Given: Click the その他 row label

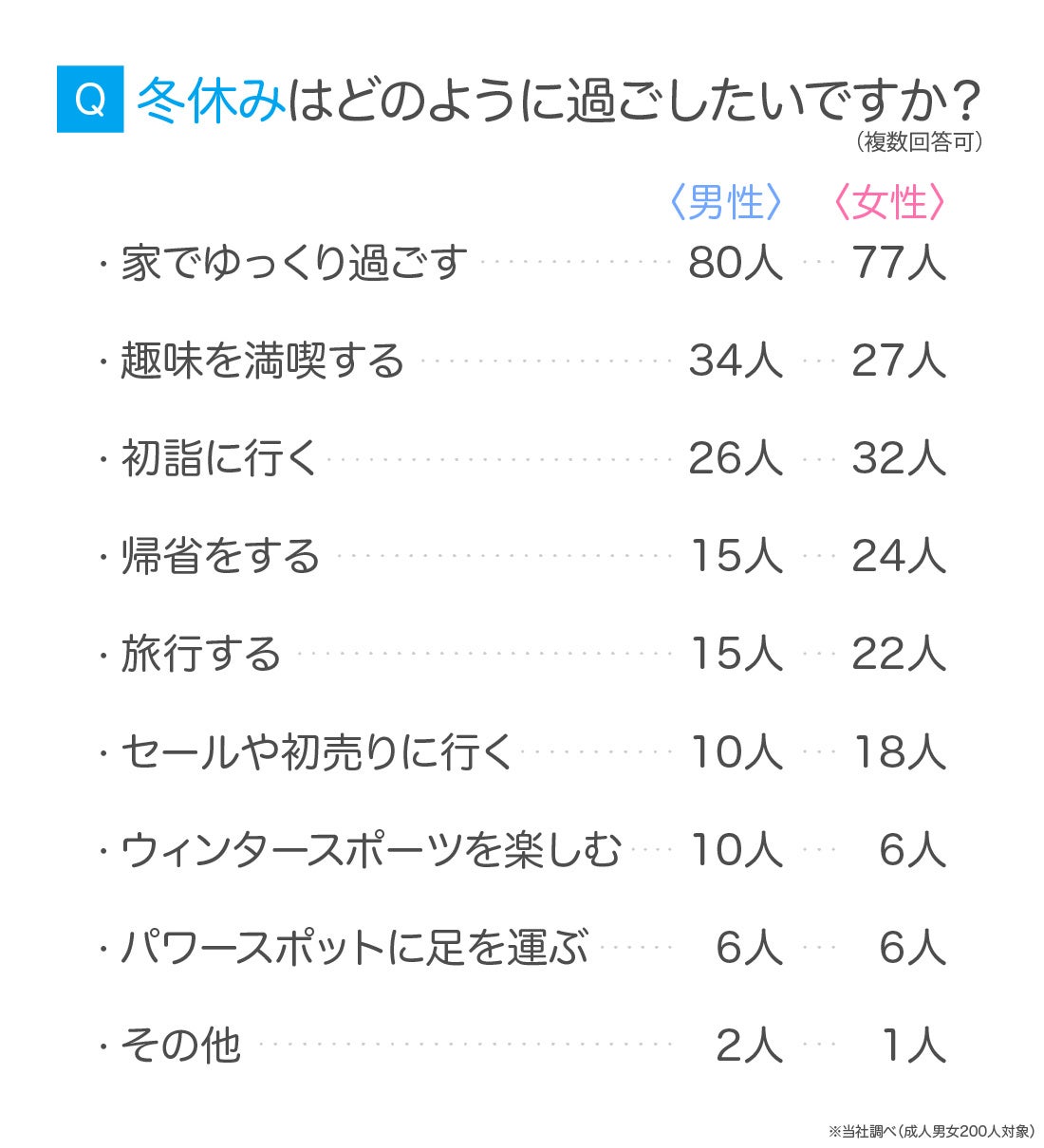Looking at the screenshot, I should tap(180, 1046).
